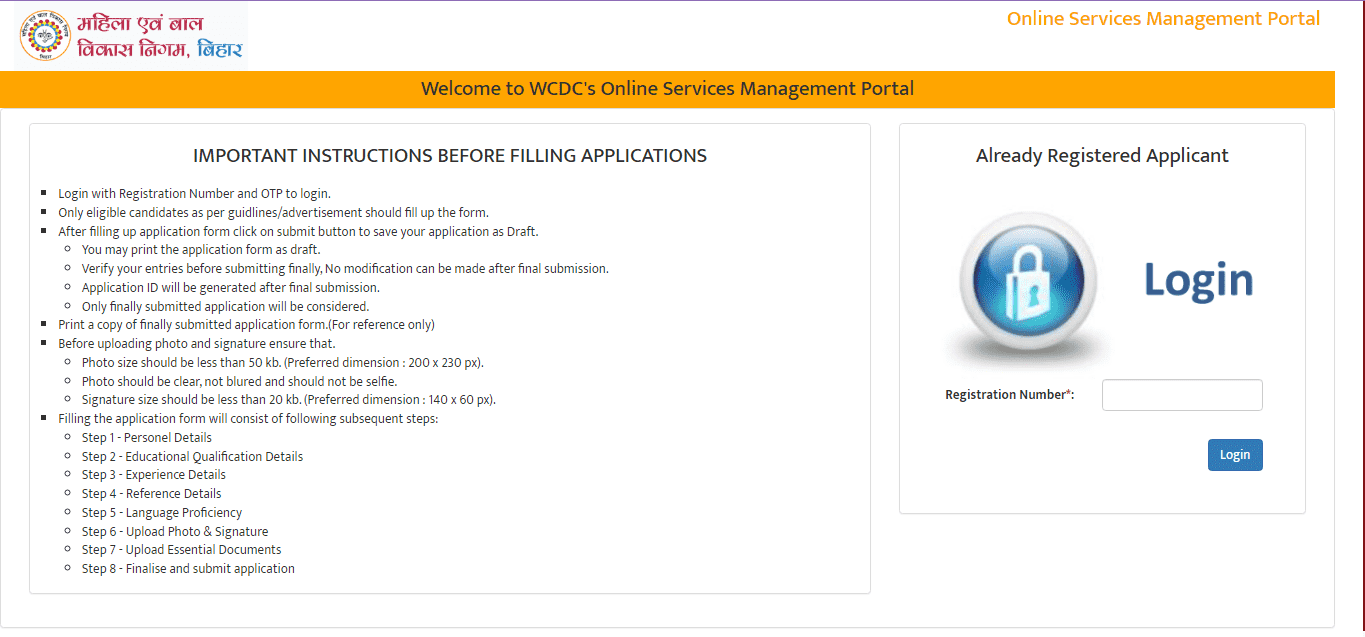This screenshot has width=1365, height=637.
Task: Click the Registration Number input box
Action: [x=1181, y=394]
